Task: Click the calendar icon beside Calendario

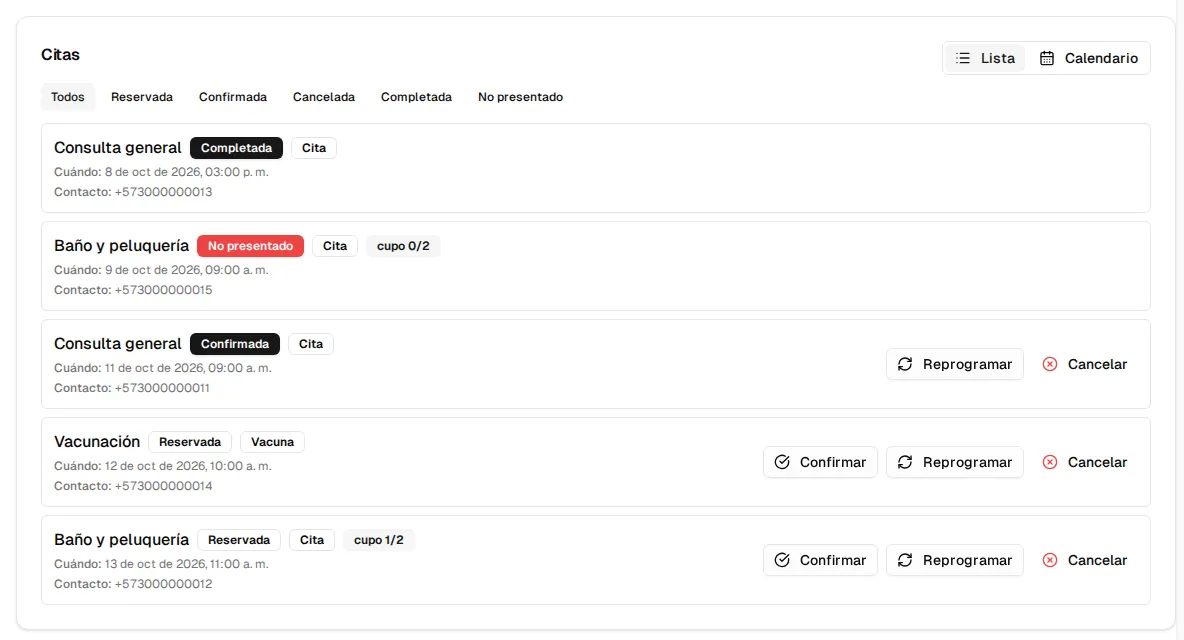Action: 1047,58
